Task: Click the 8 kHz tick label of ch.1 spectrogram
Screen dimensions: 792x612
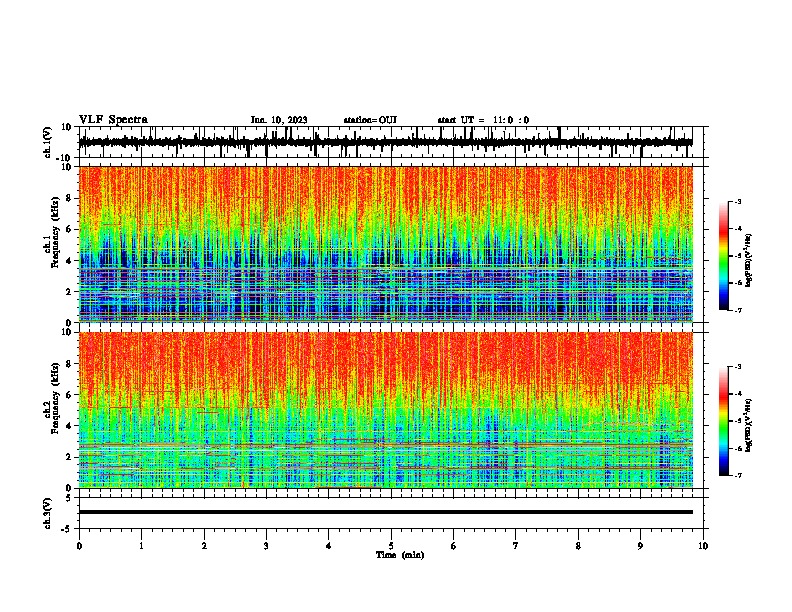Action: pyautogui.click(x=69, y=198)
